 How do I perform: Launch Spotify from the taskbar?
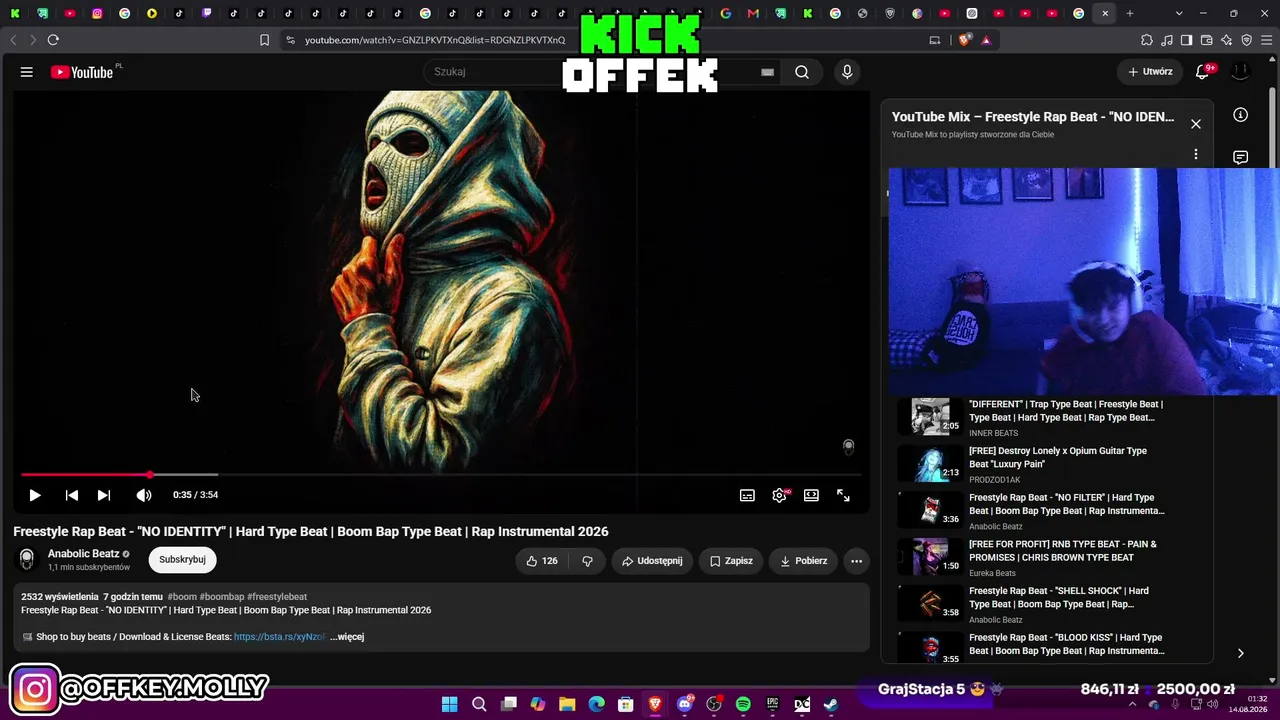(743, 704)
